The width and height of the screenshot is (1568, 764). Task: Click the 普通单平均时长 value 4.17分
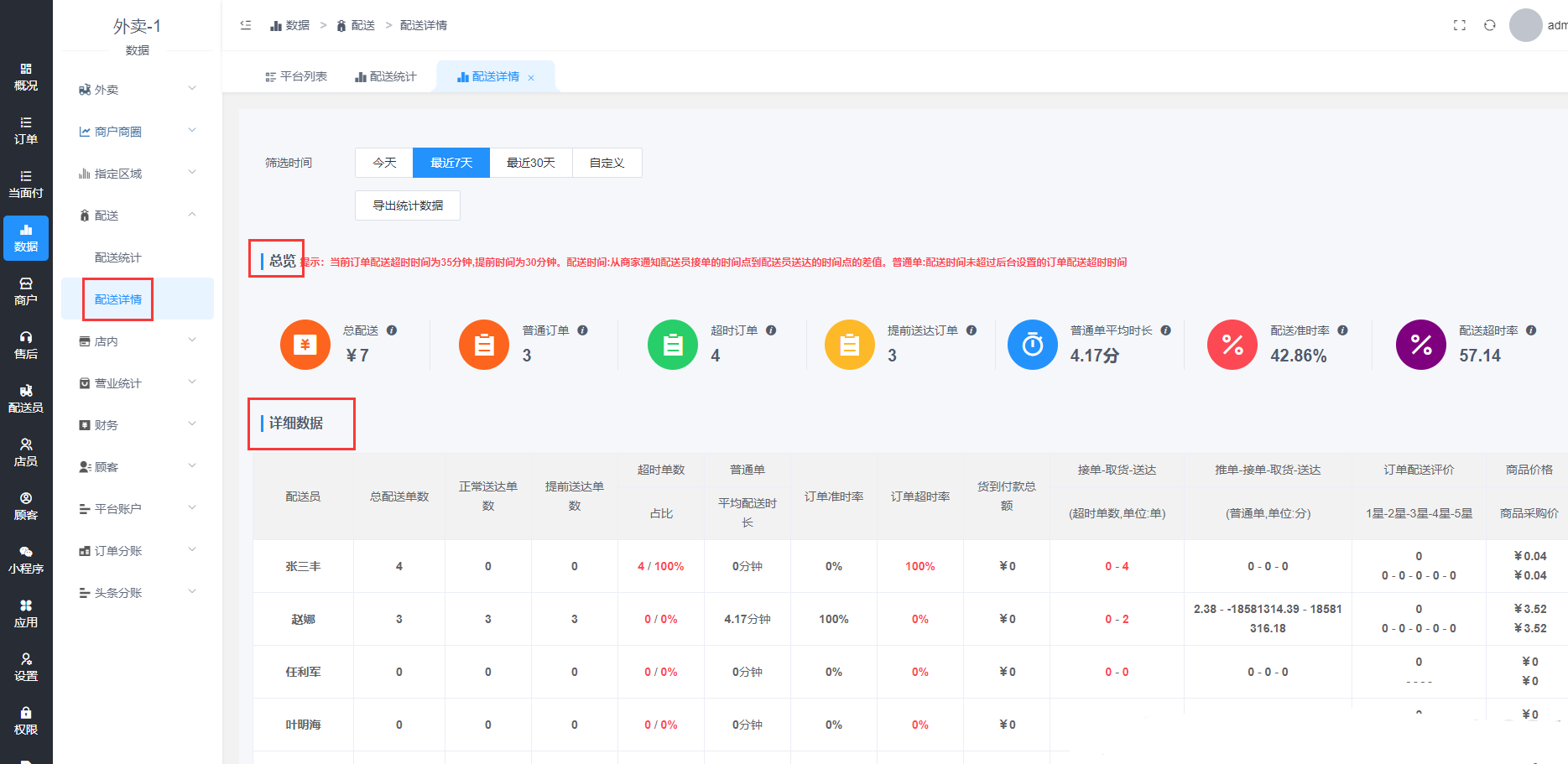pos(1095,356)
